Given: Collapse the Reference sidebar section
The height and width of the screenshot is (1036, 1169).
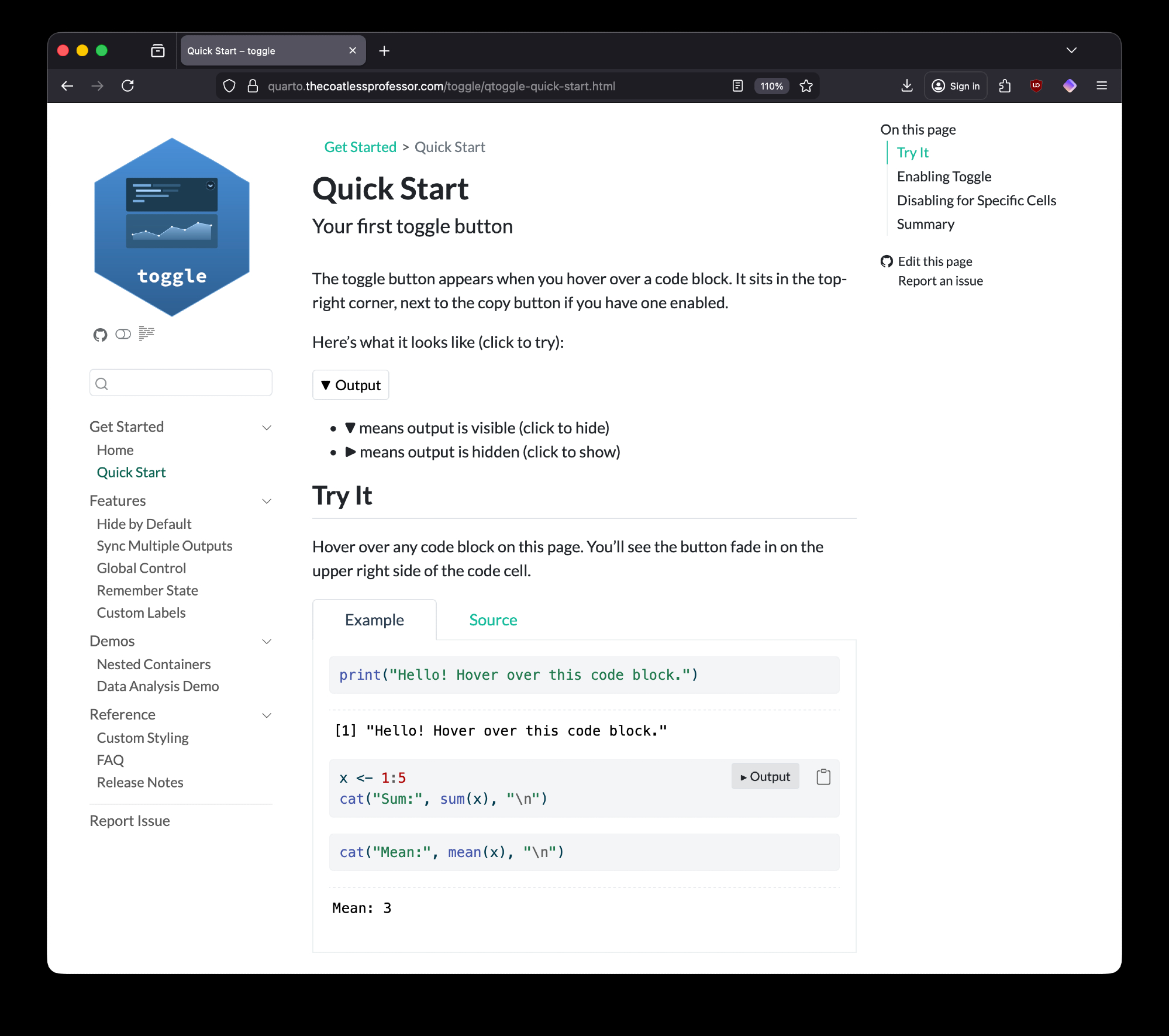Looking at the screenshot, I should click(x=267, y=715).
